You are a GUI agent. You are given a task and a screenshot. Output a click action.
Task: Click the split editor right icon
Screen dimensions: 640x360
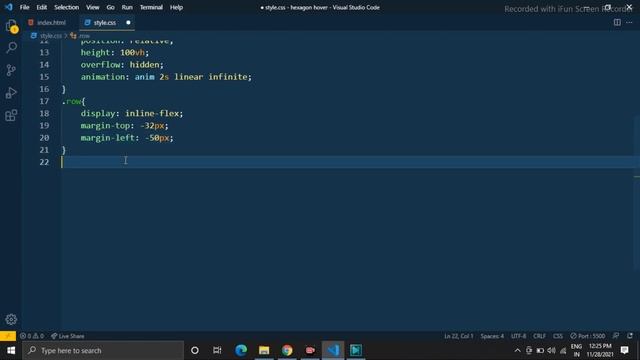click(x=617, y=22)
